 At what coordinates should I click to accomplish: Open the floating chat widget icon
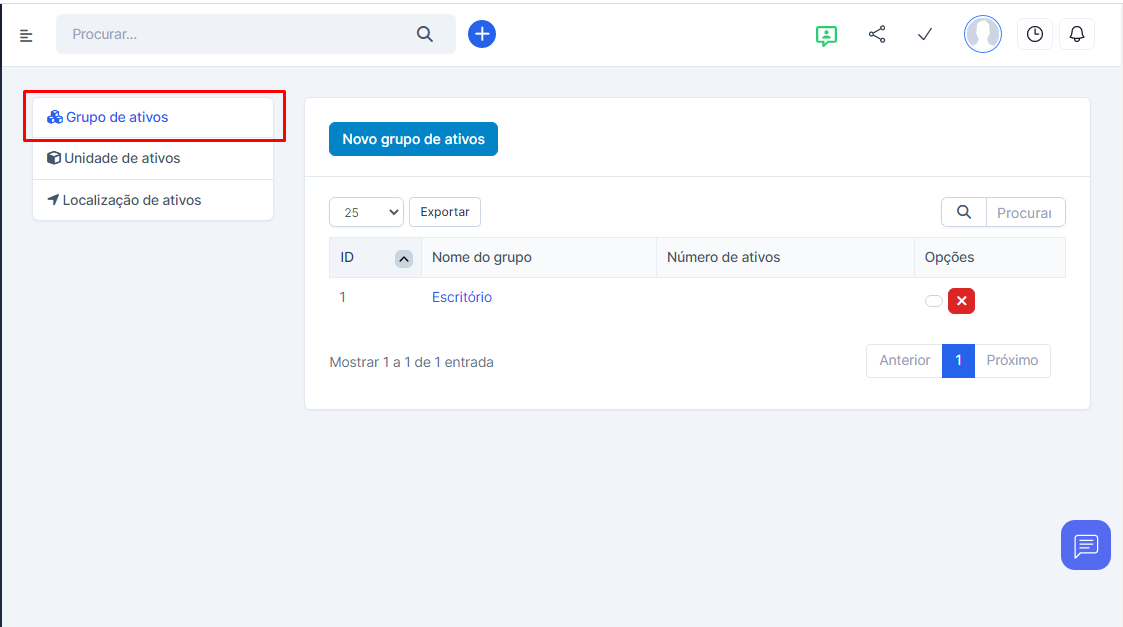pos(1085,545)
